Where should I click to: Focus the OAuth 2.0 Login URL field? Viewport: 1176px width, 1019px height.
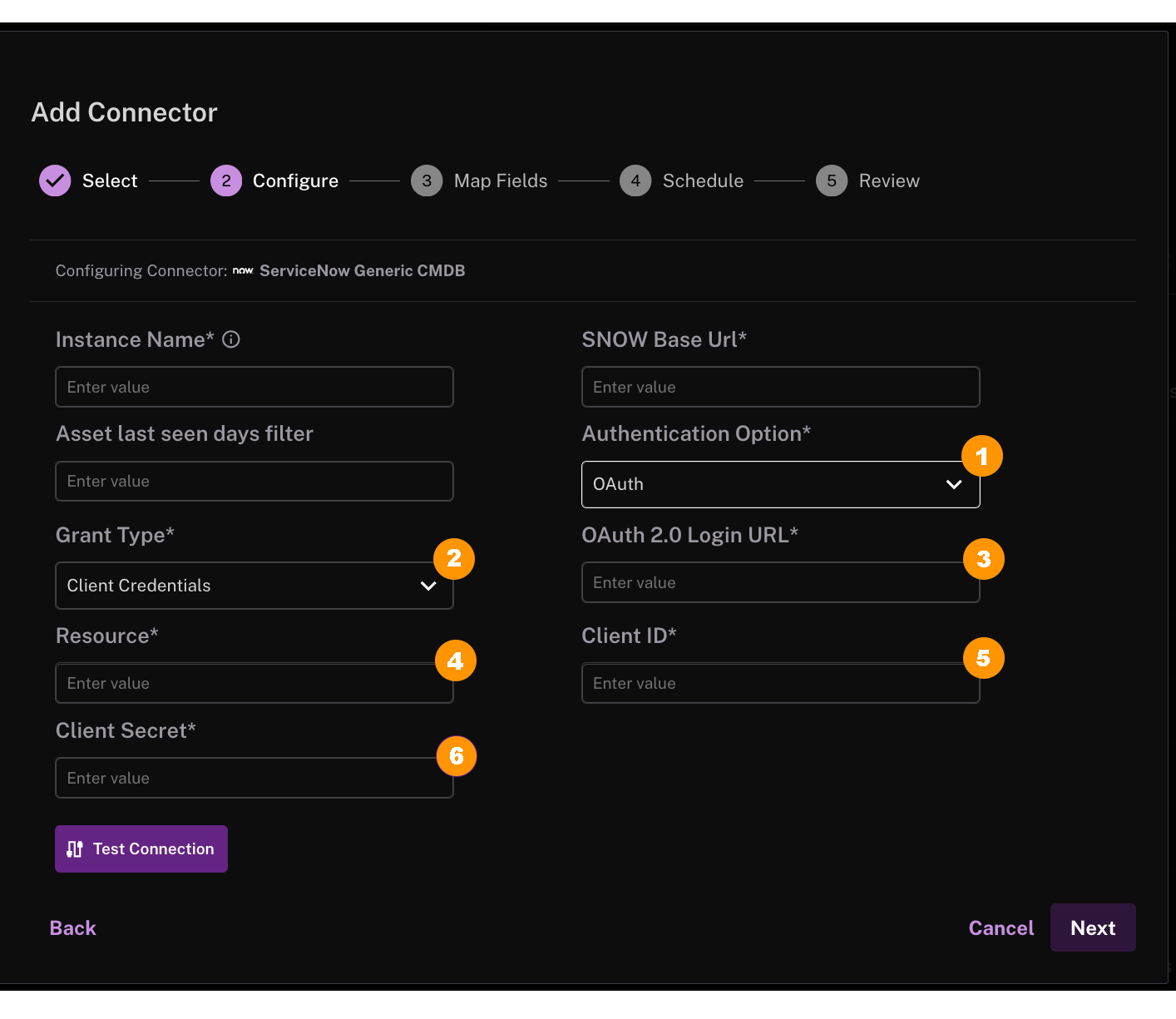pyautogui.click(x=781, y=582)
